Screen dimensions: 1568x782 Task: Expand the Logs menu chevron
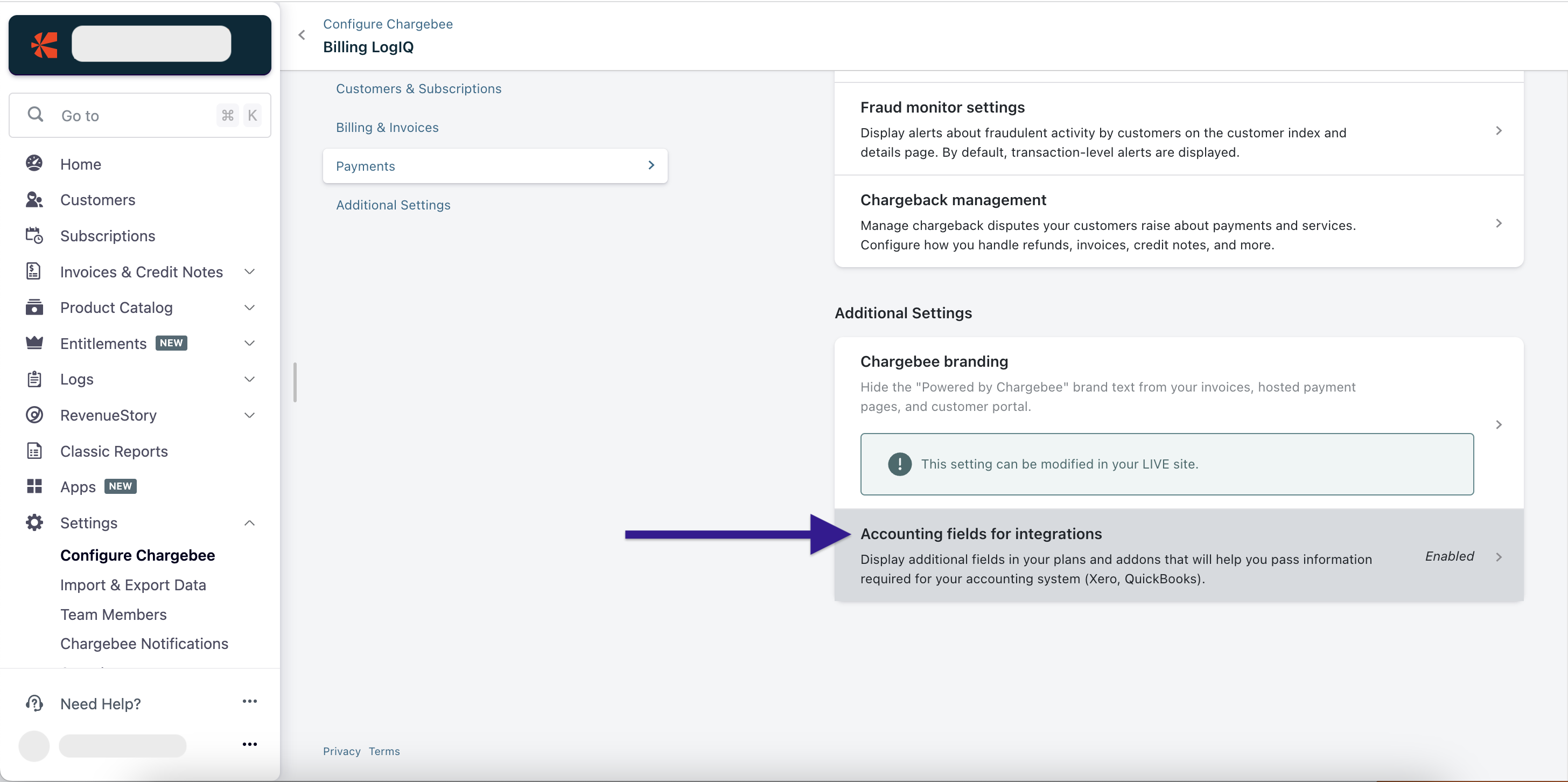[x=249, y=379]
